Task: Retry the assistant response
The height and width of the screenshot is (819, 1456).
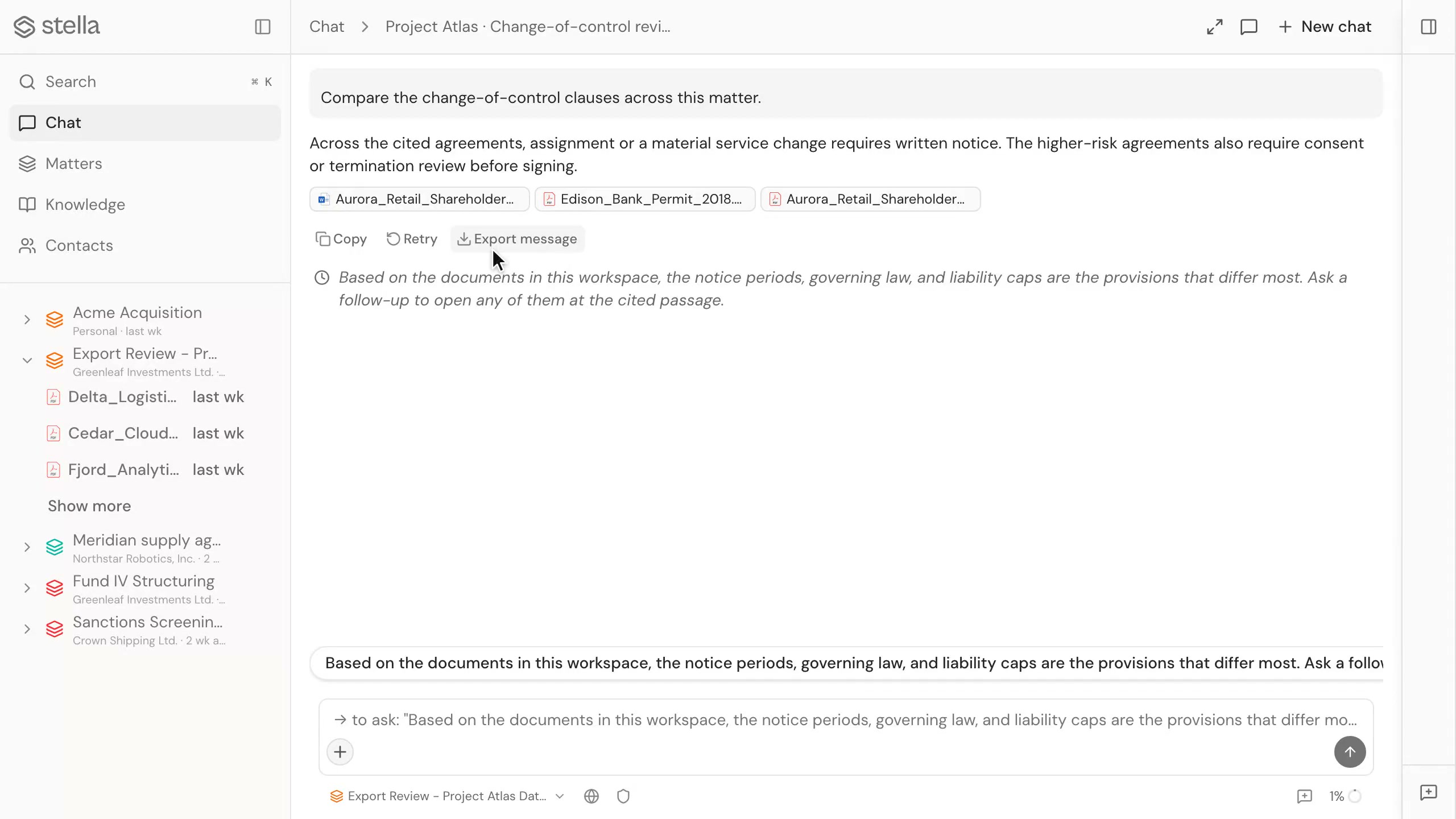Action: coord(412,239)
